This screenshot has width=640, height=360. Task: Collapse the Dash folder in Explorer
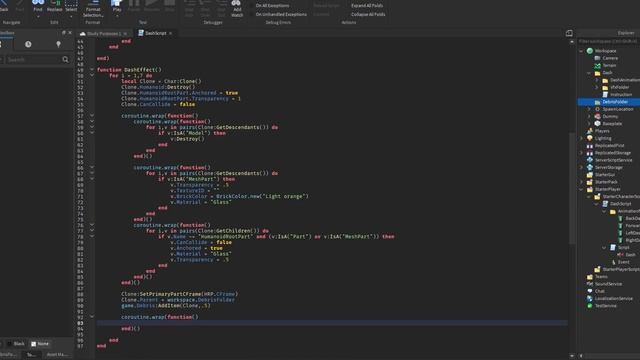click(589, 73)
